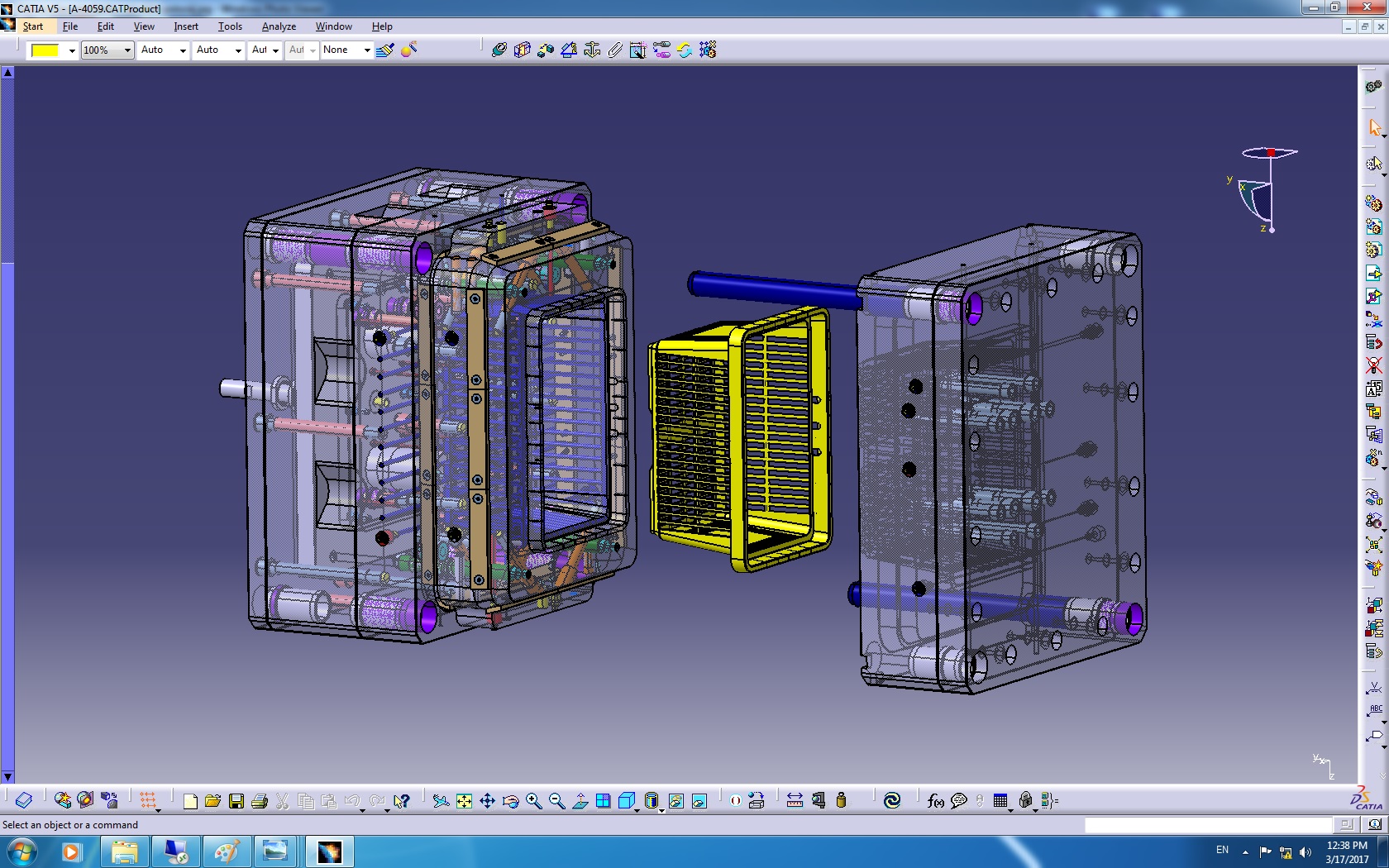Toggle Hide/Show for selected object
Screen dimensions: 1389x868
675,800
